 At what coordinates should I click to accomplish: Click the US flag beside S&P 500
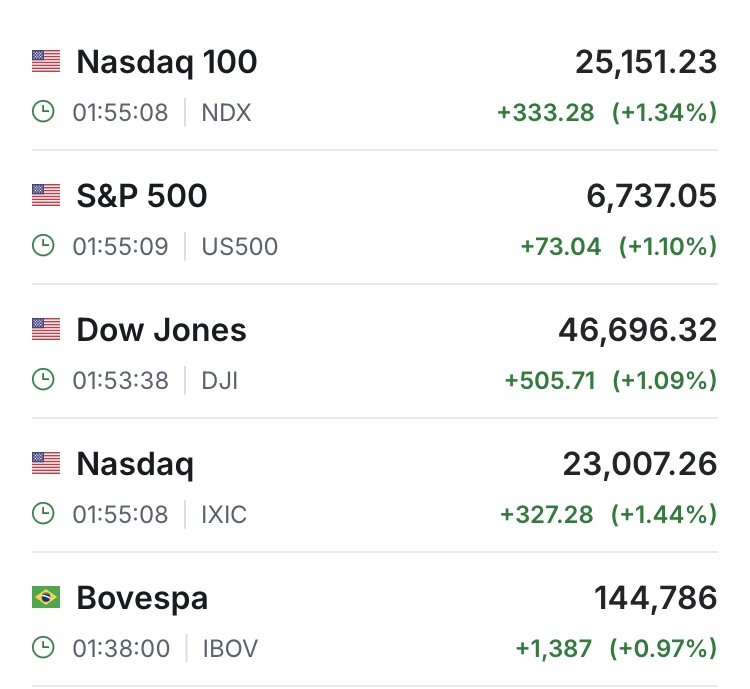46,196
